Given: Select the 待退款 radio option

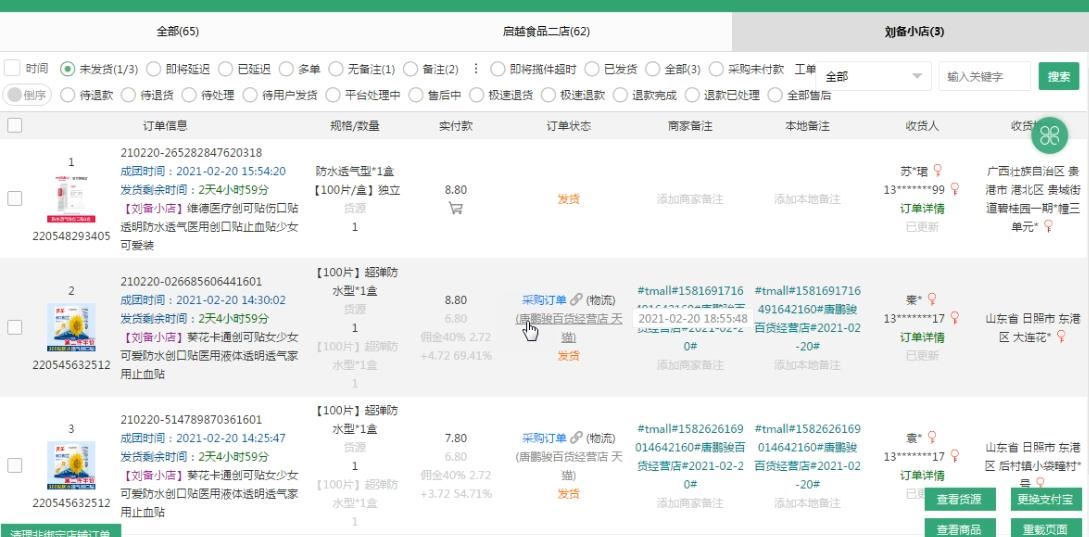Looking at the screenshot, I should [x=68, y=95].
